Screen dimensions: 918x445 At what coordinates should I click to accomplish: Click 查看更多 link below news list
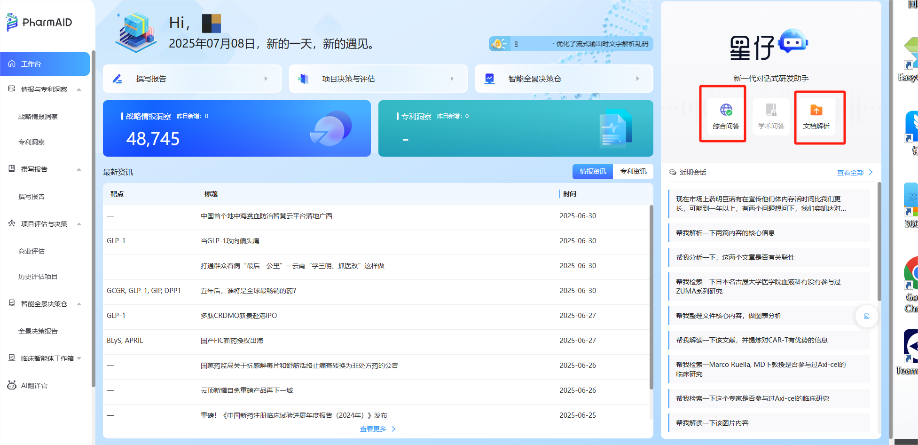tap(377, 429)
